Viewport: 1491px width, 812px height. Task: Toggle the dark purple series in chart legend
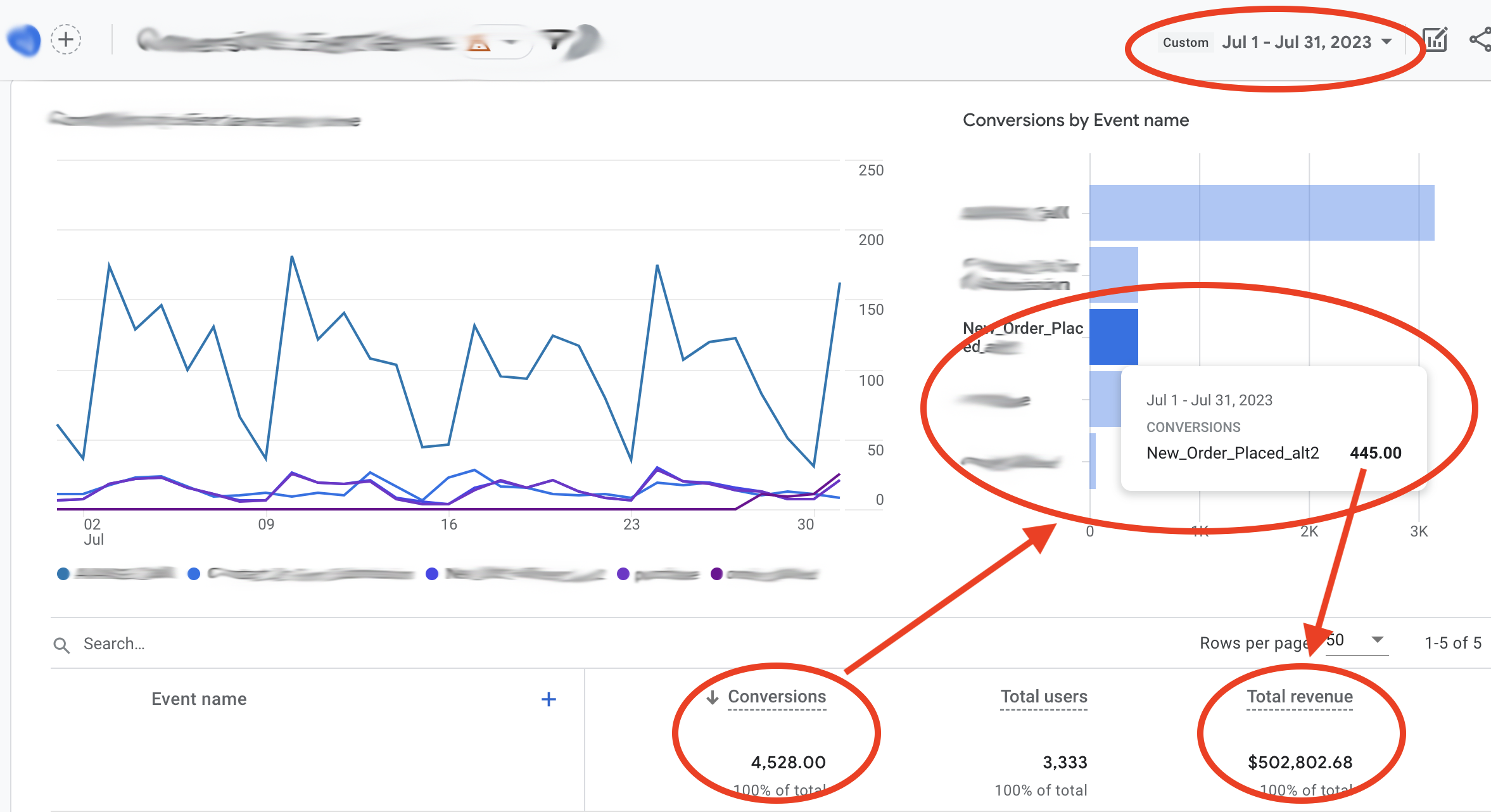[x=716, y=574]
